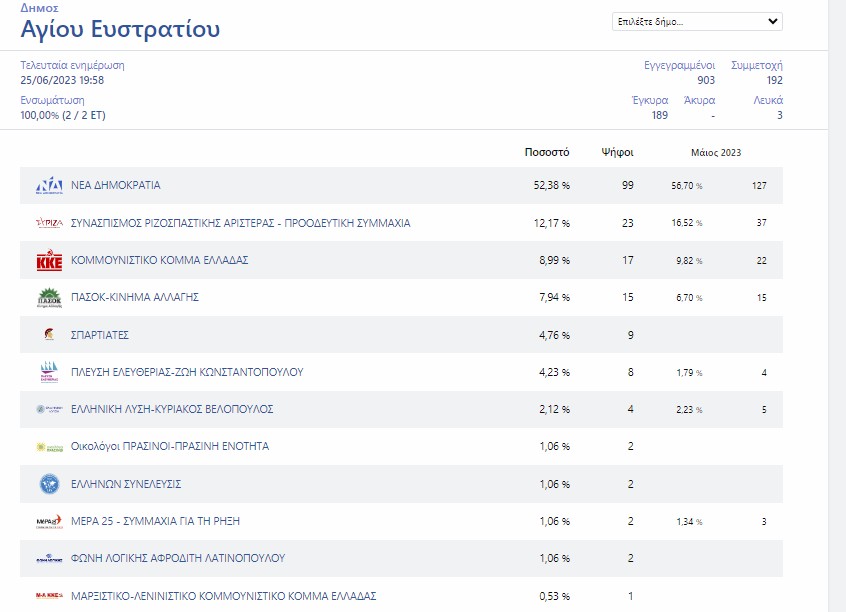846x612 pixels.
Task: Click the Άκυρα label
Action: [x=699, y=100]
